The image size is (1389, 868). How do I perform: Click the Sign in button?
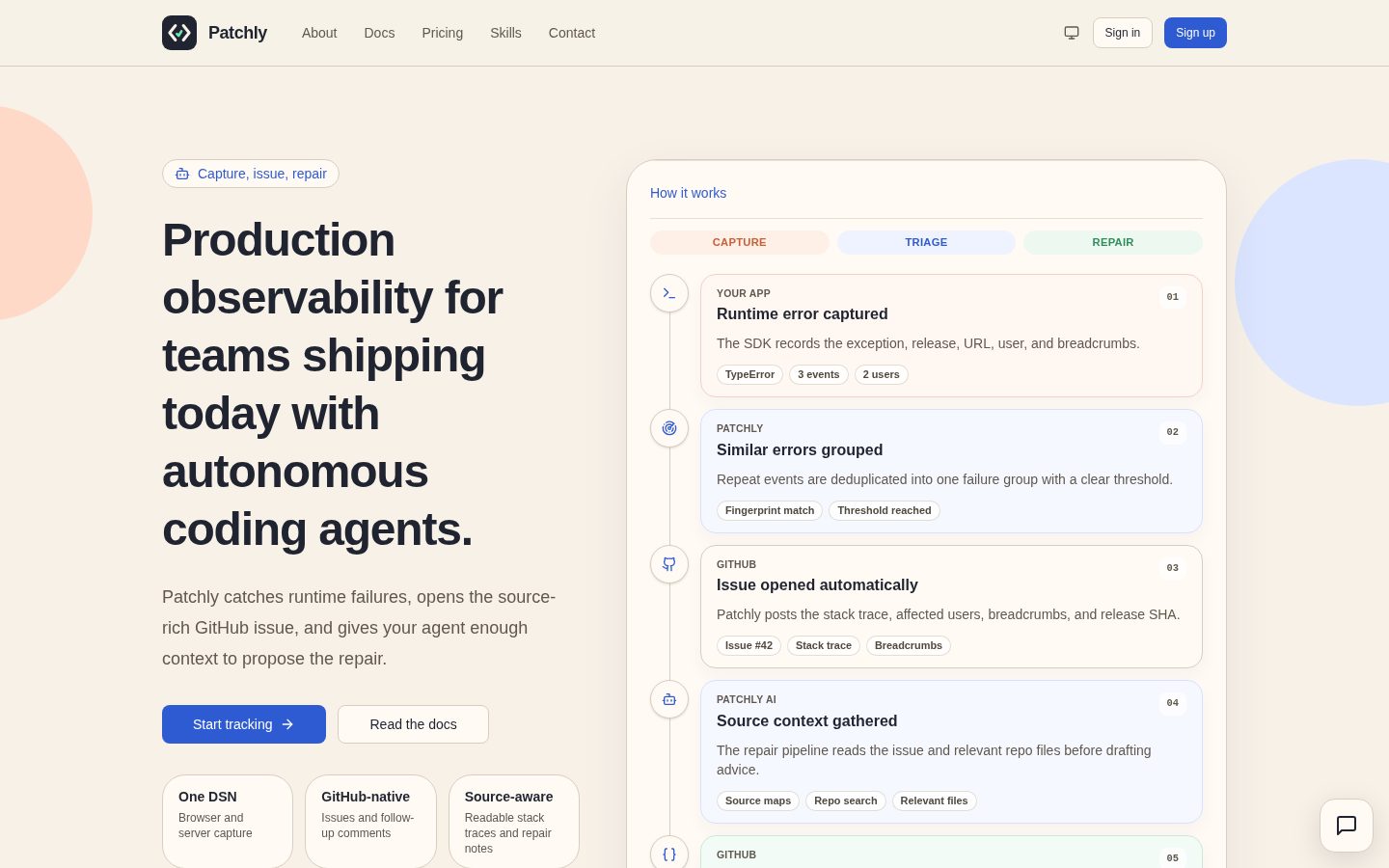1123,33
